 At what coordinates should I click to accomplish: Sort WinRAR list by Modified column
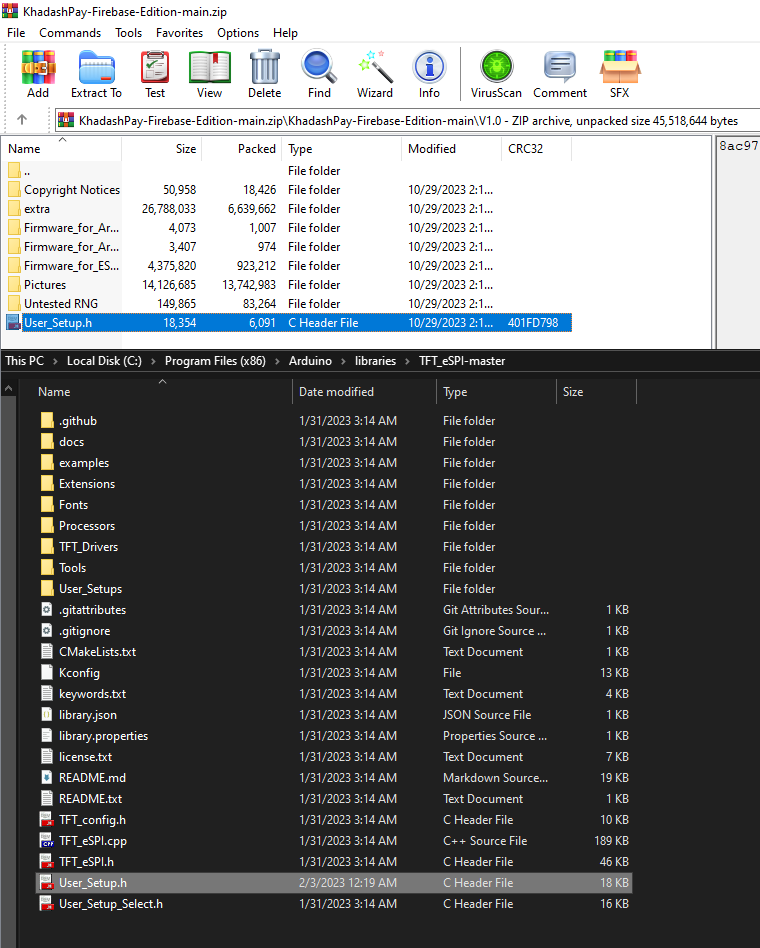pos(451,149)
